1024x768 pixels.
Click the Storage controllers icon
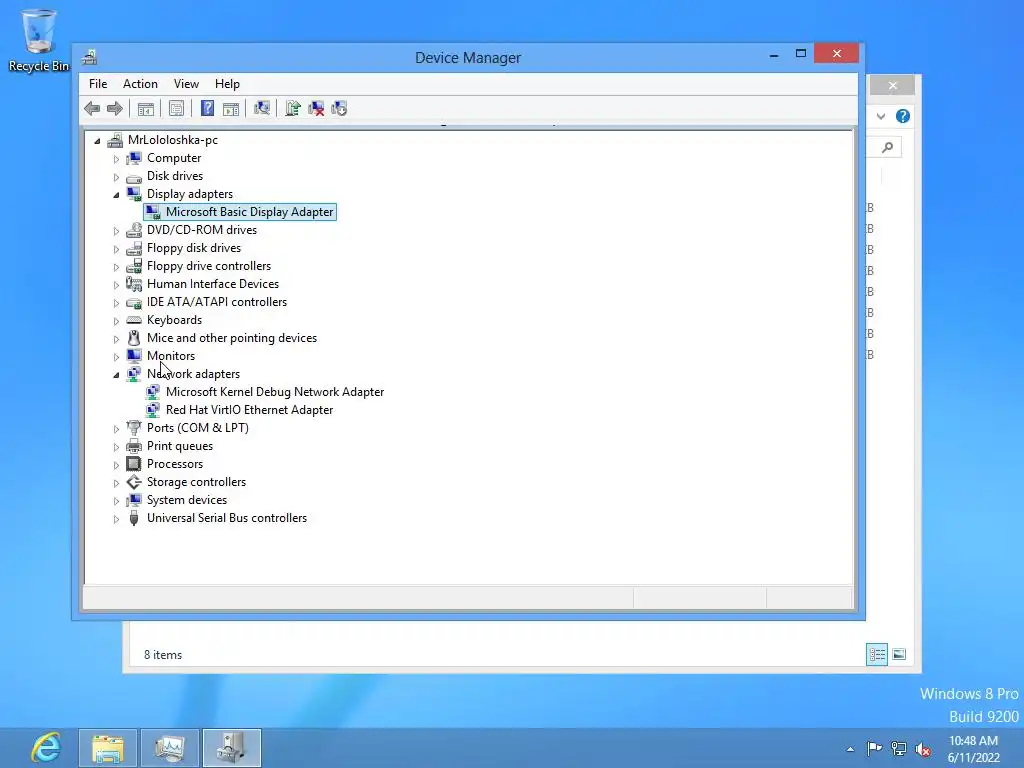pos(134,482)
